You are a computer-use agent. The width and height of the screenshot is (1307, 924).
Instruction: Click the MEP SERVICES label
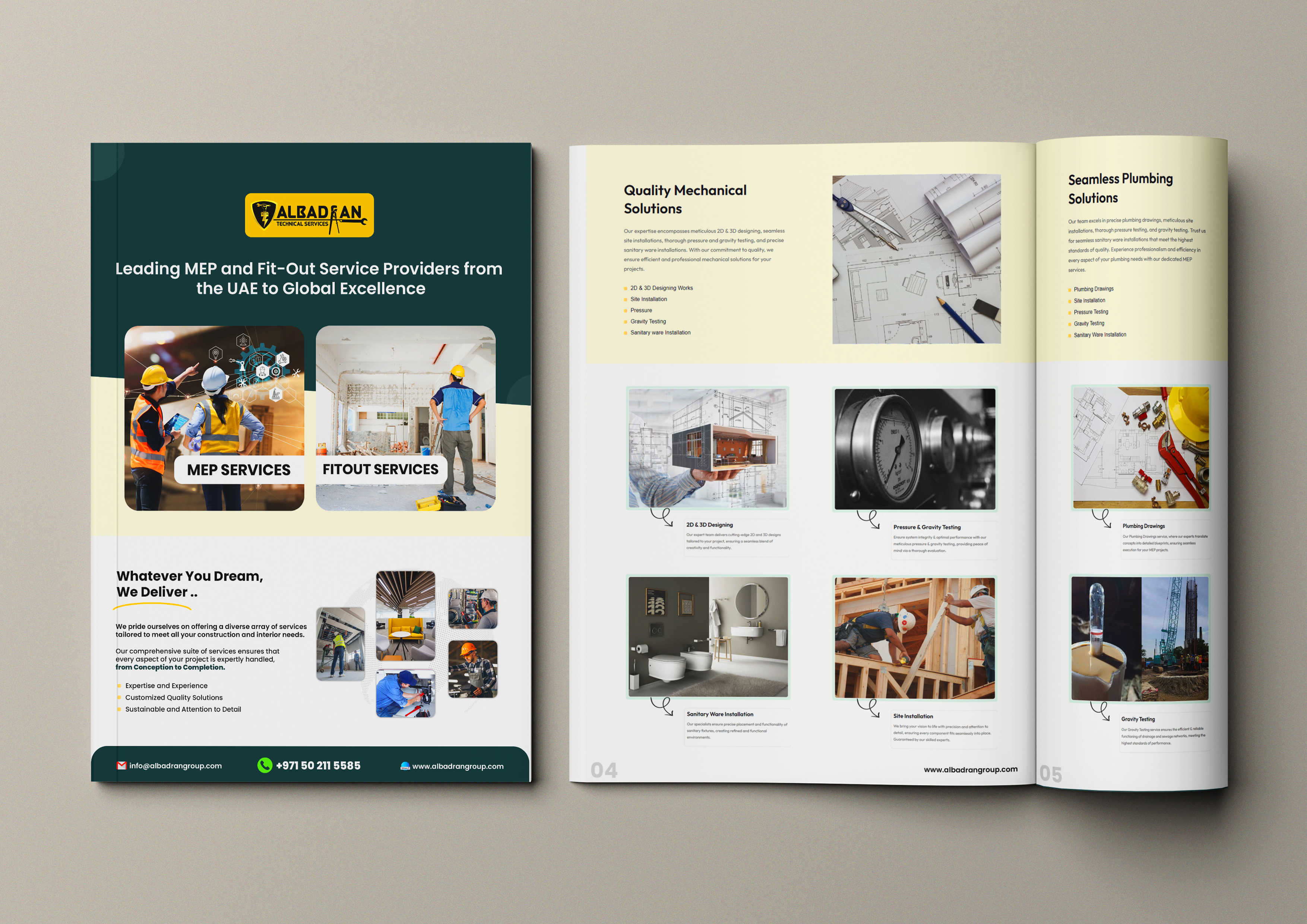(x=238, y=470)
